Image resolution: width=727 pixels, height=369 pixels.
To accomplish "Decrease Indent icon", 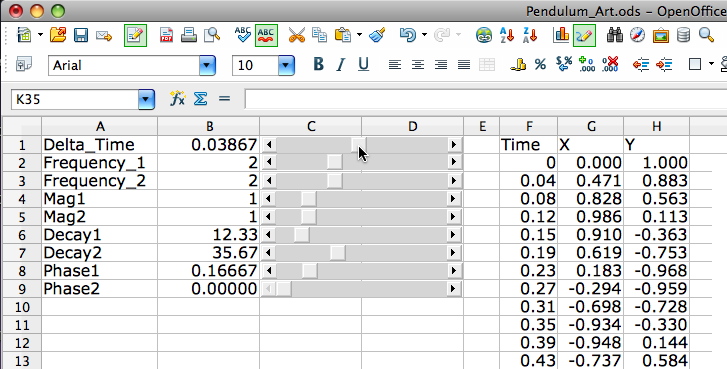I will pos(641,64).
